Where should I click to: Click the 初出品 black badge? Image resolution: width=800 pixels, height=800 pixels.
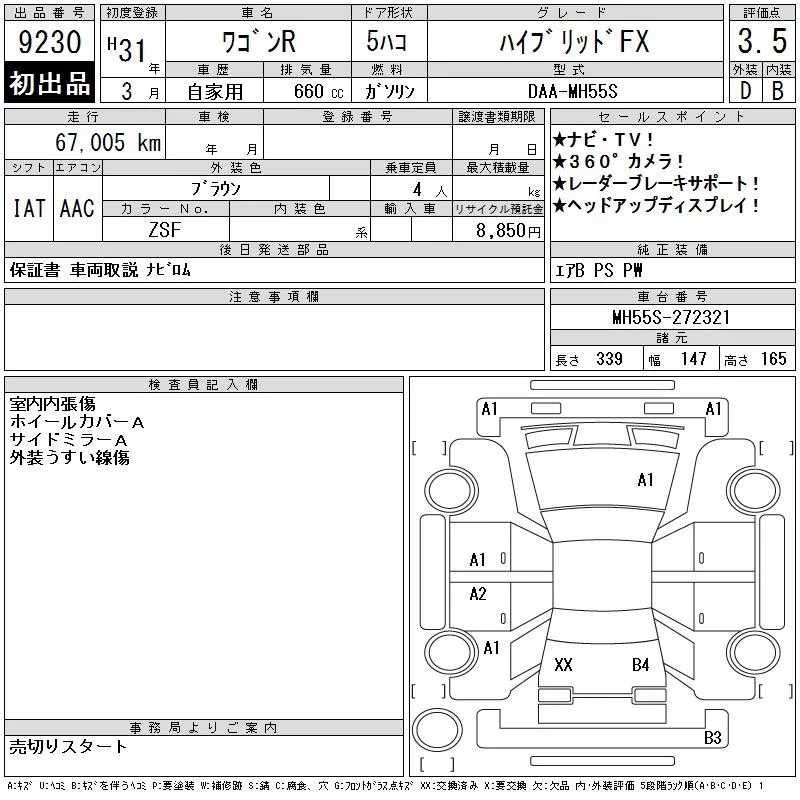(x=50, y=84)
